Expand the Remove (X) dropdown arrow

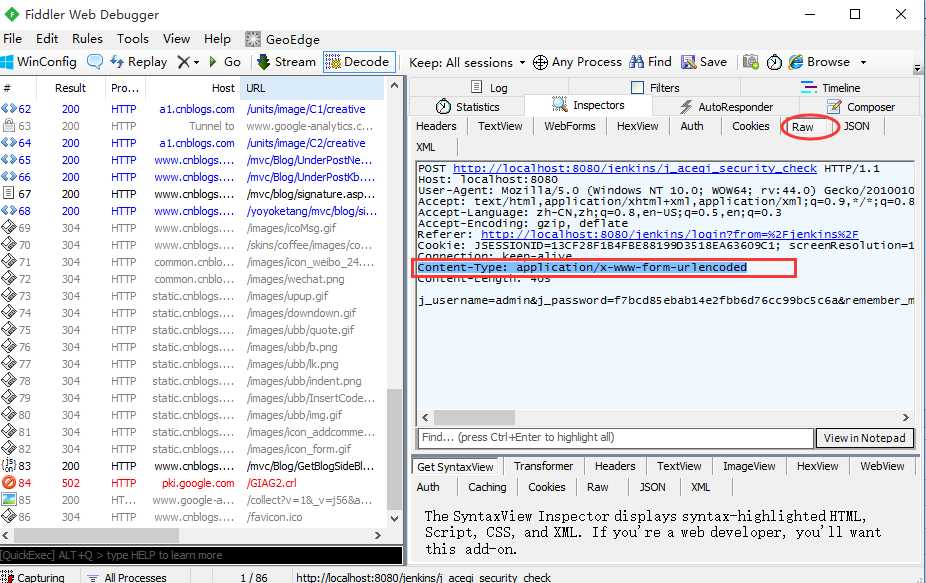pyautogui.click(x=196, y=62)
